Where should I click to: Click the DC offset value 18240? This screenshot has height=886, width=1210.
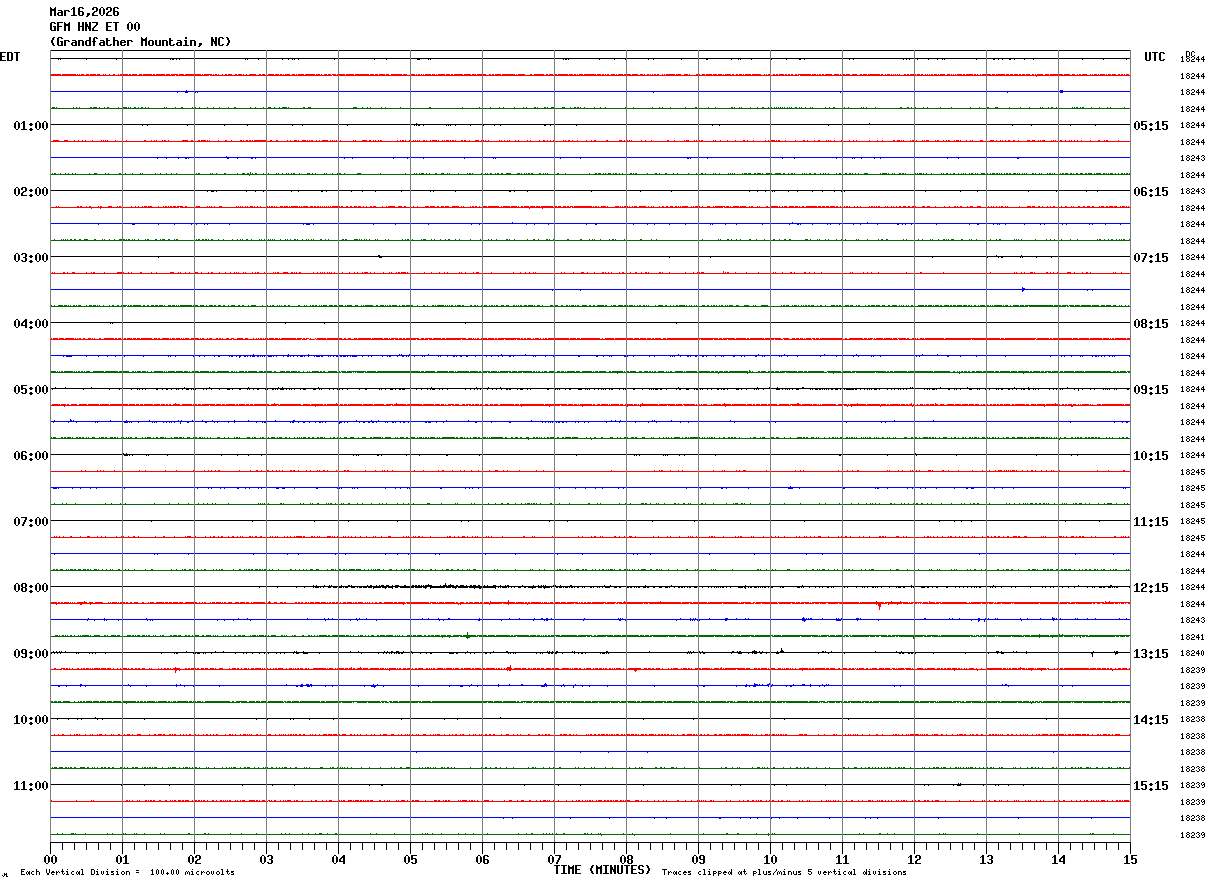[1192, 653]
